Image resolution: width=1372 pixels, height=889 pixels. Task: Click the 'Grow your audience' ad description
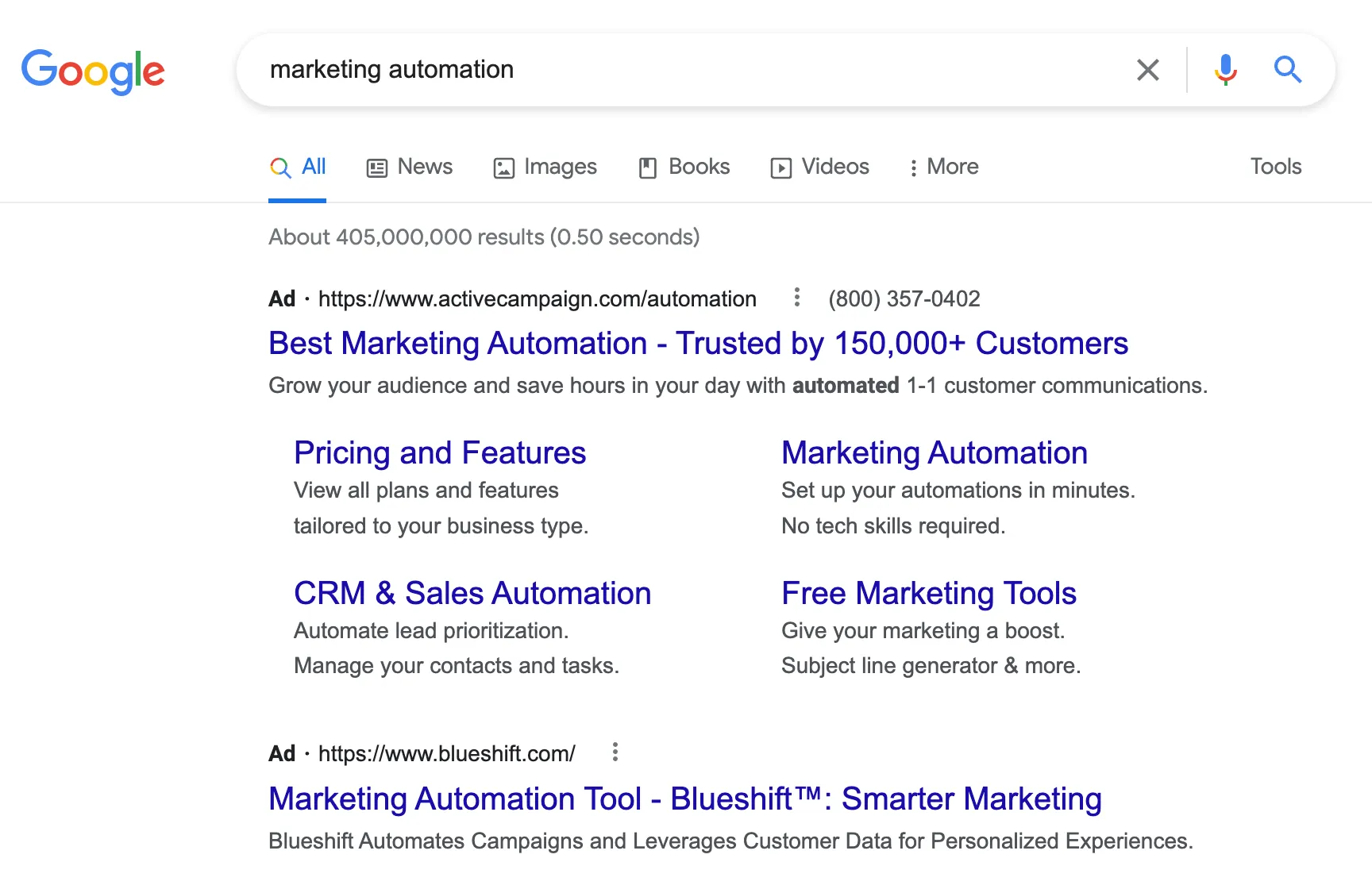(738, 386)
